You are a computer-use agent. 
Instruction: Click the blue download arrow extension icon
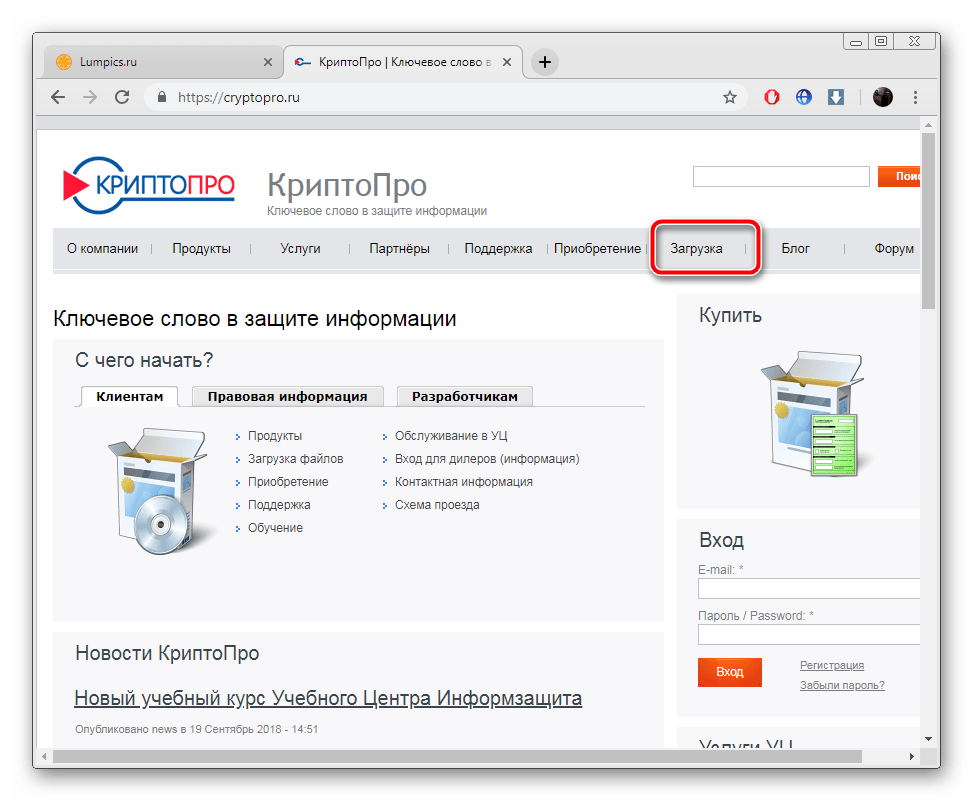click(x=836, y=97)
